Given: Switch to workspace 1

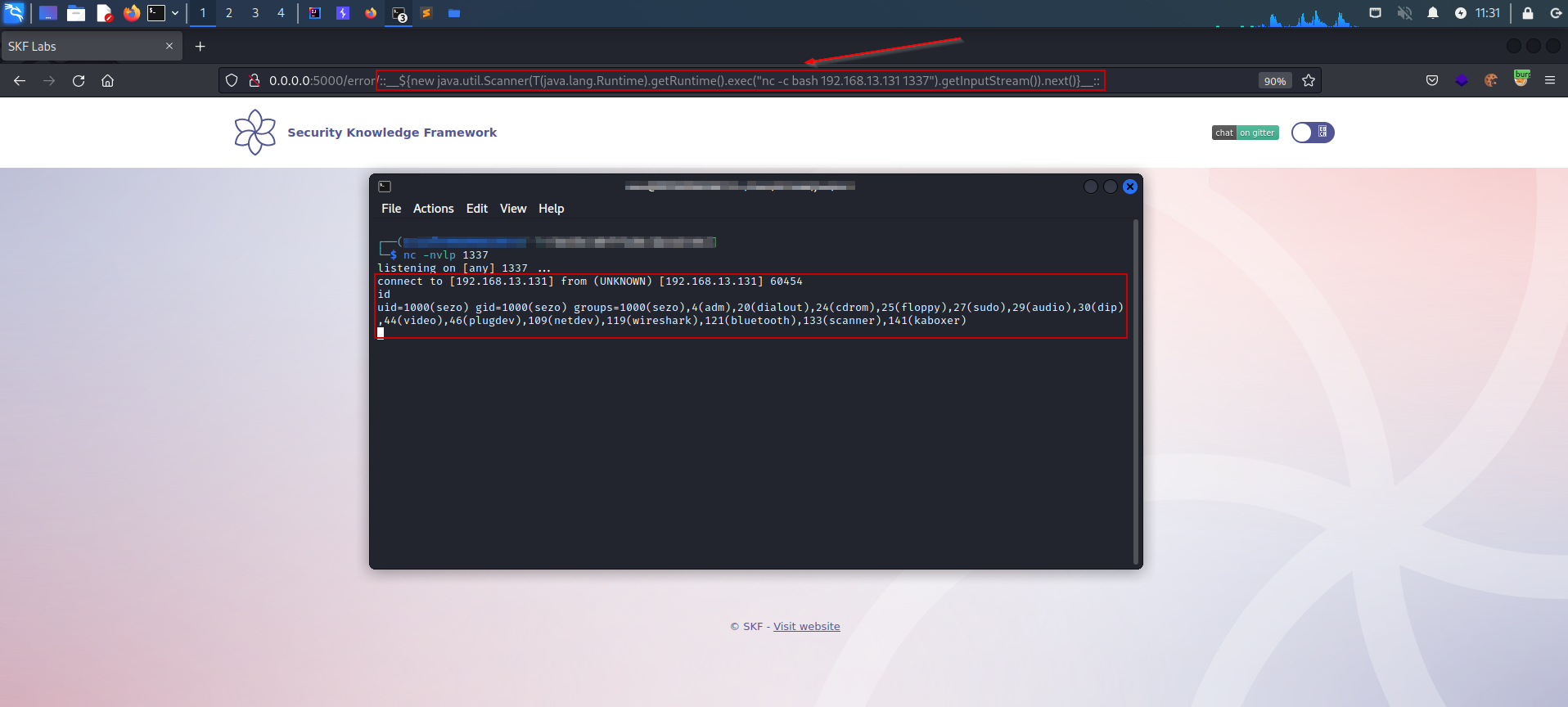Looking at the screenshot, I should (x=203, y=13).
